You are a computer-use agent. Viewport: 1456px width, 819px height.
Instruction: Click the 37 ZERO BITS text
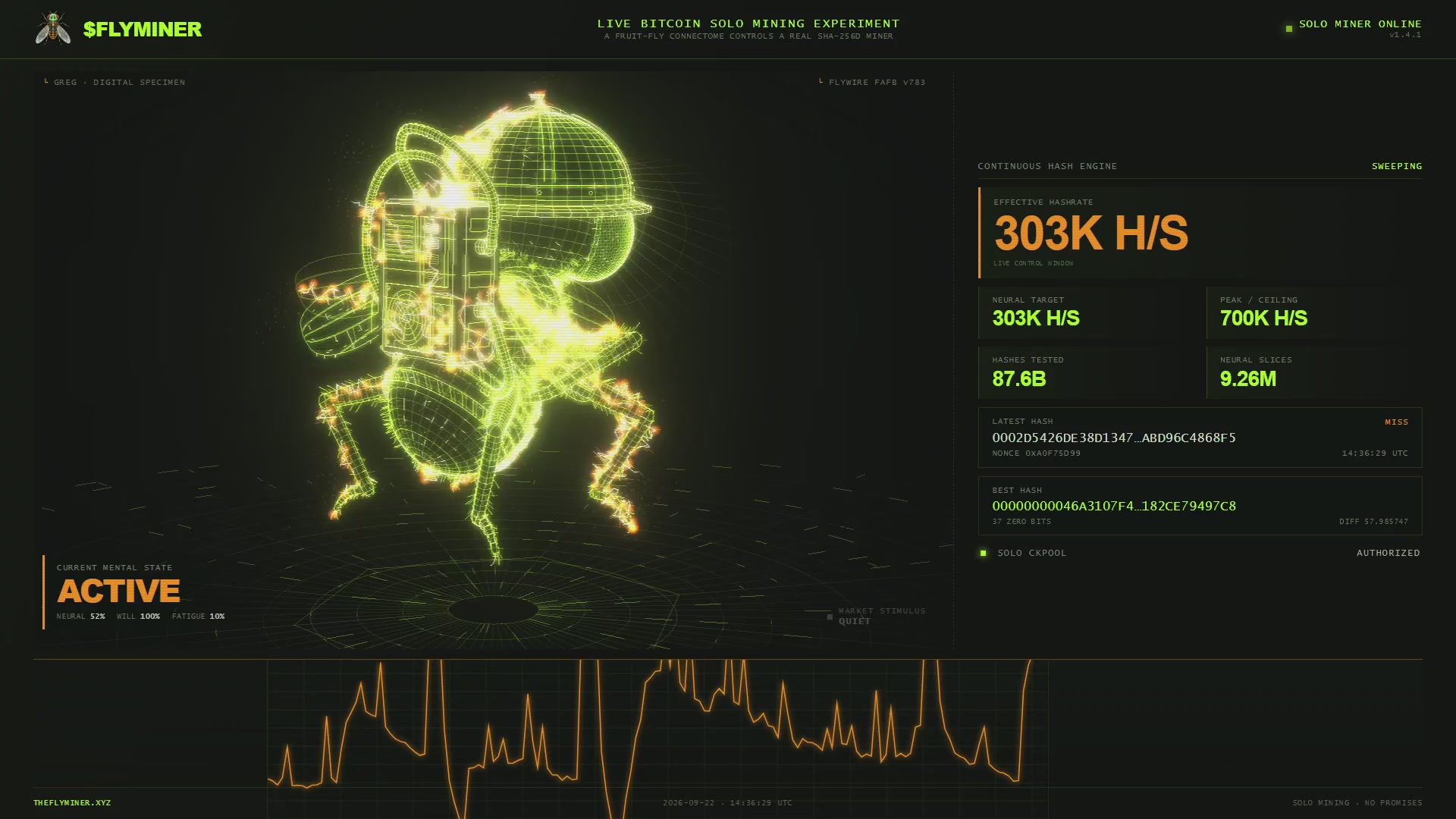(x=1021, y=521)
